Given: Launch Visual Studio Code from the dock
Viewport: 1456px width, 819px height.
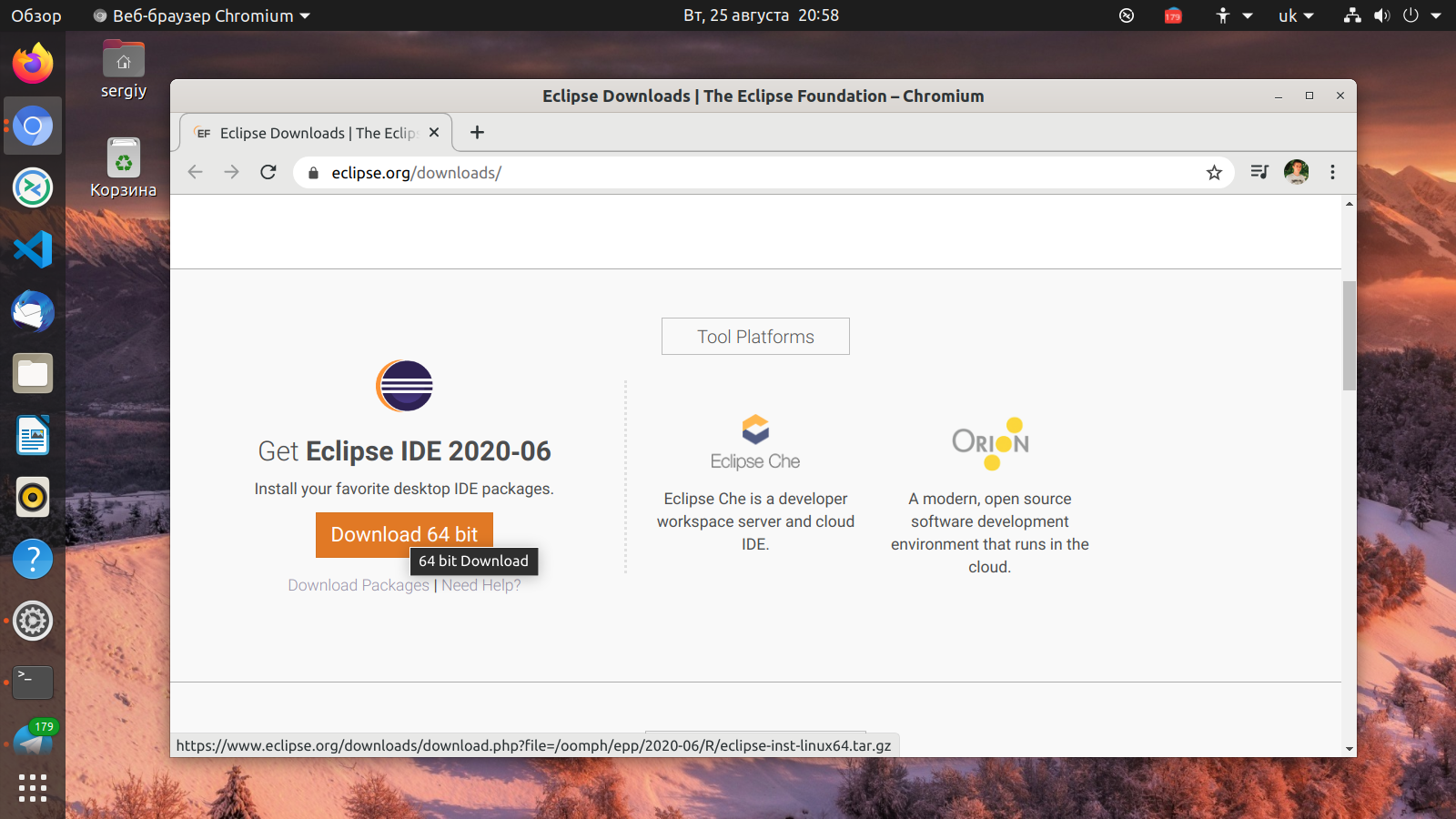Looking at the screenshot, I should 33,249.
